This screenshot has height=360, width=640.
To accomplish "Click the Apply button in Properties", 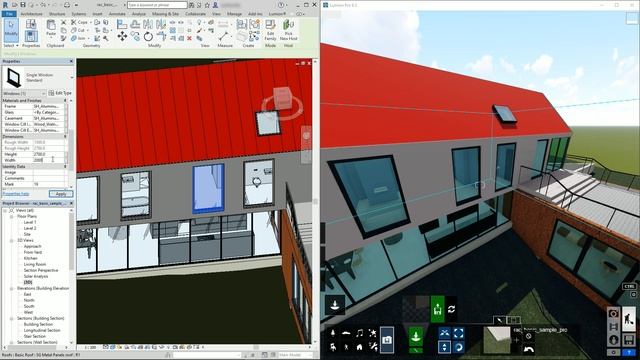I will [x=61, y=194].
